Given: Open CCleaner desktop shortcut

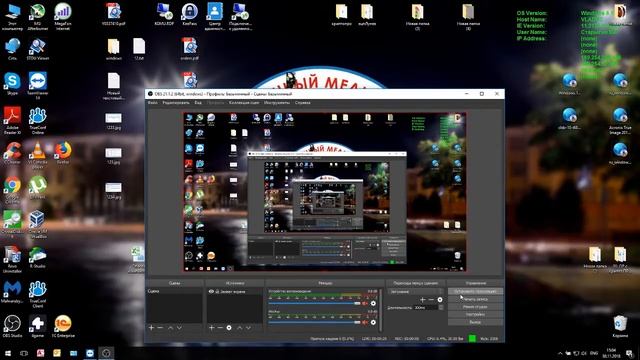Looking at the screenshot, I should click(12, 153).
